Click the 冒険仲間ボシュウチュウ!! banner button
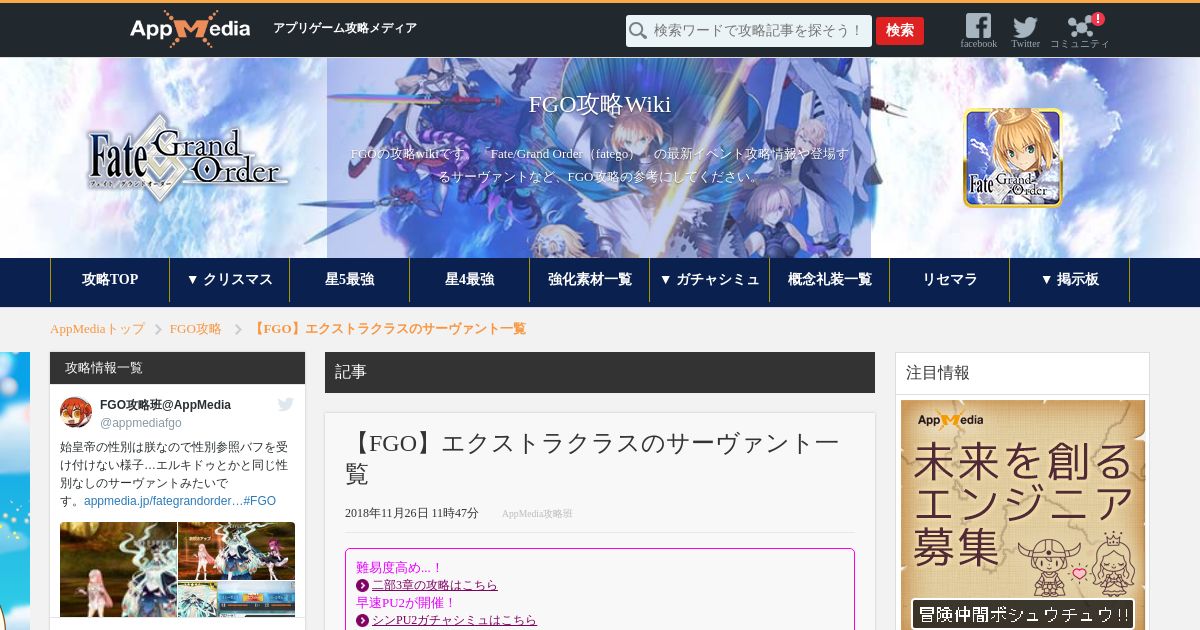Screen dimensions: 1200x630 1023,614
